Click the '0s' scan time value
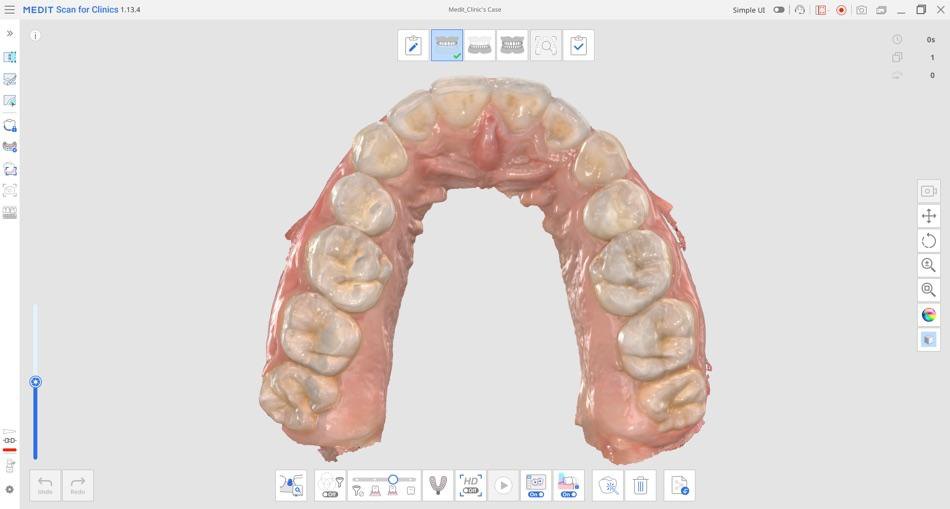 click(x=931, y=39)
